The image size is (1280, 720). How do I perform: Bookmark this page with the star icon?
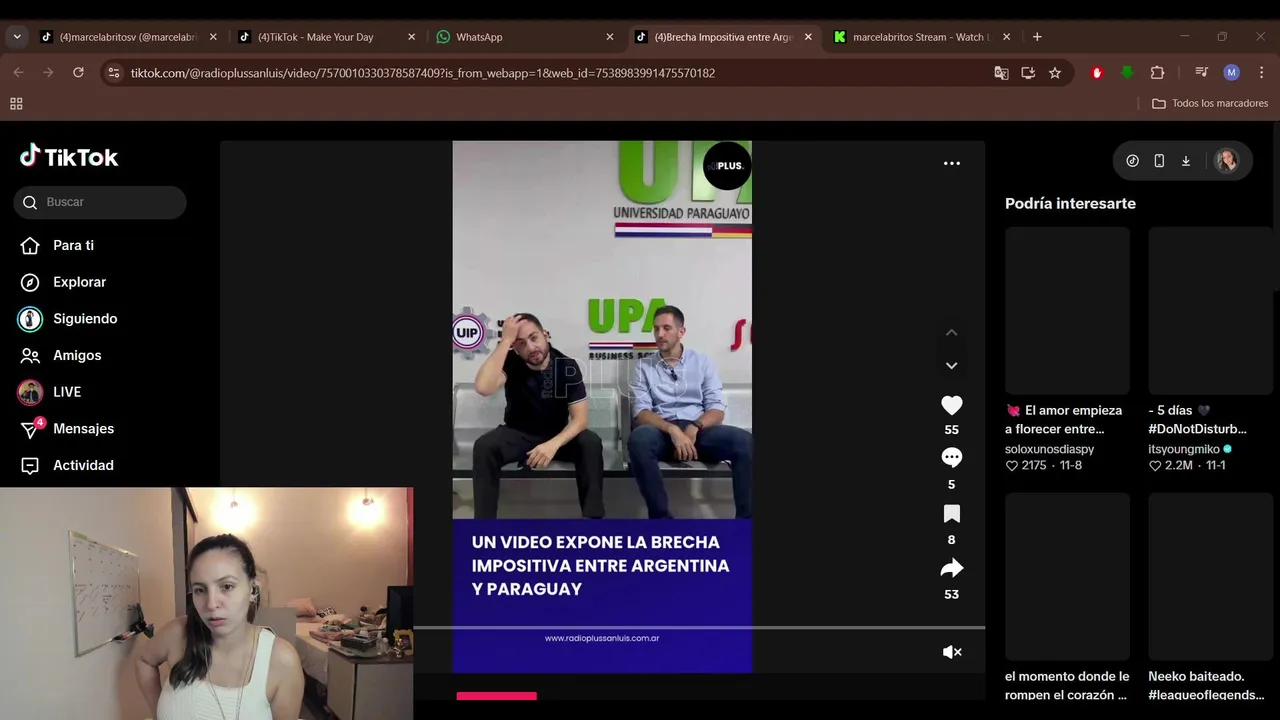(1055, 73)
